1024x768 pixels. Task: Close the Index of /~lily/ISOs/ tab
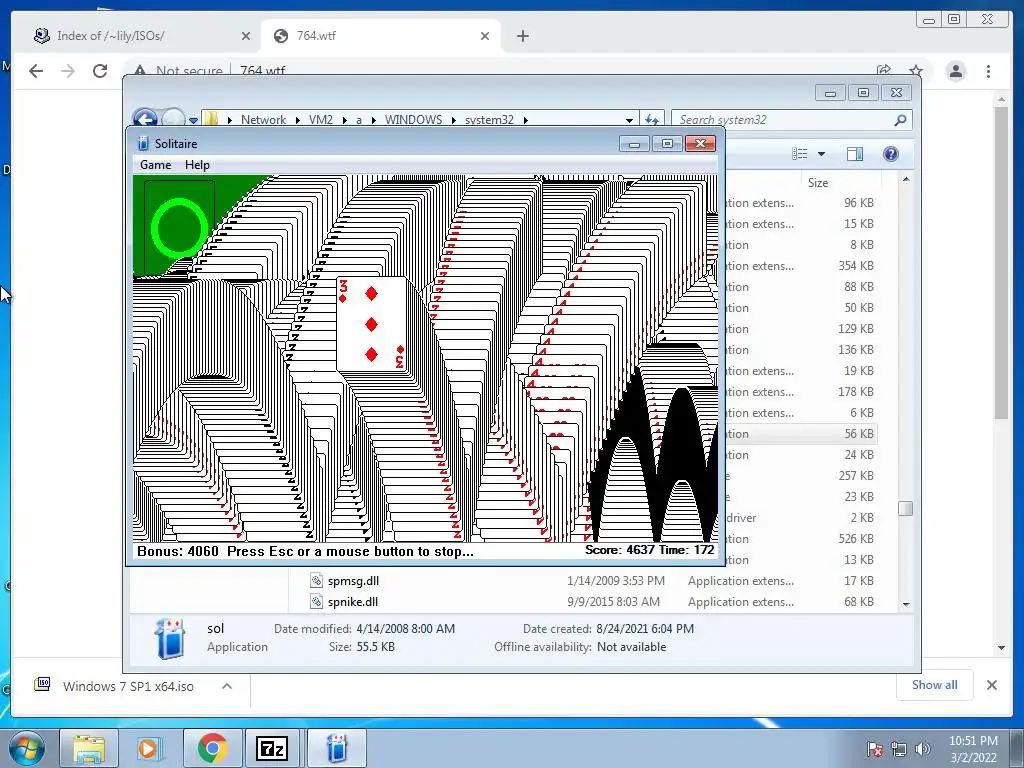pyautogui.click(x=246, y=36)
